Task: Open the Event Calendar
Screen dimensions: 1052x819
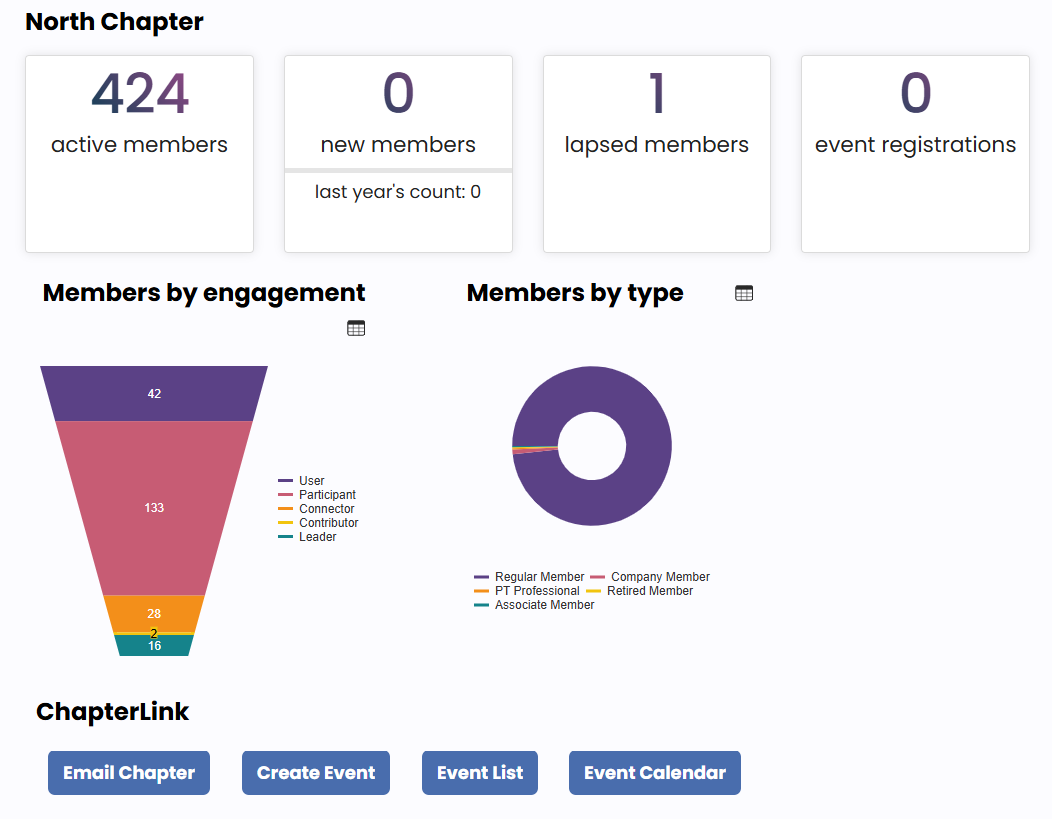Action: (x=655, y=773)
